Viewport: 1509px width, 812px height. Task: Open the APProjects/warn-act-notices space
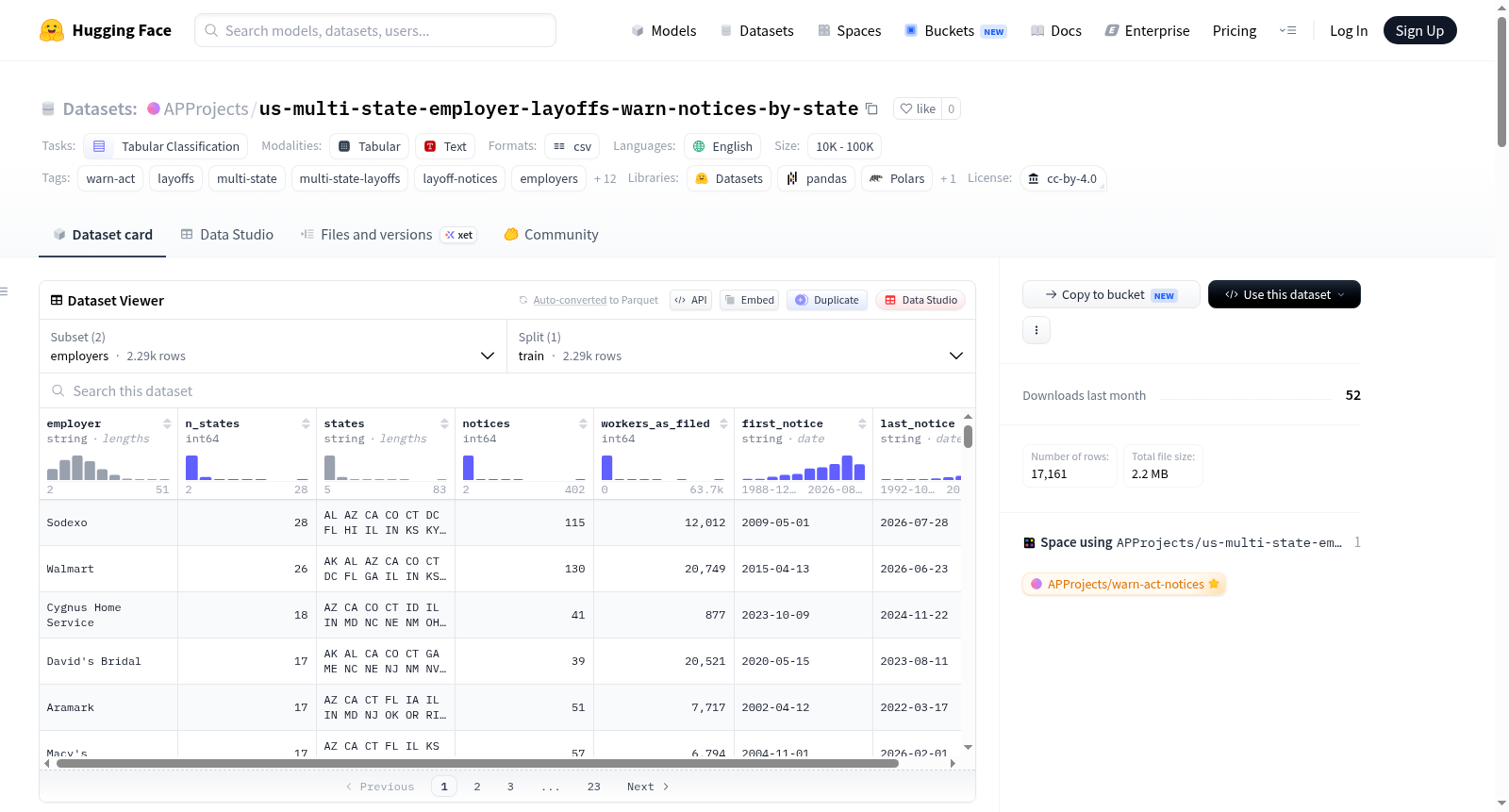[1124, 585]
